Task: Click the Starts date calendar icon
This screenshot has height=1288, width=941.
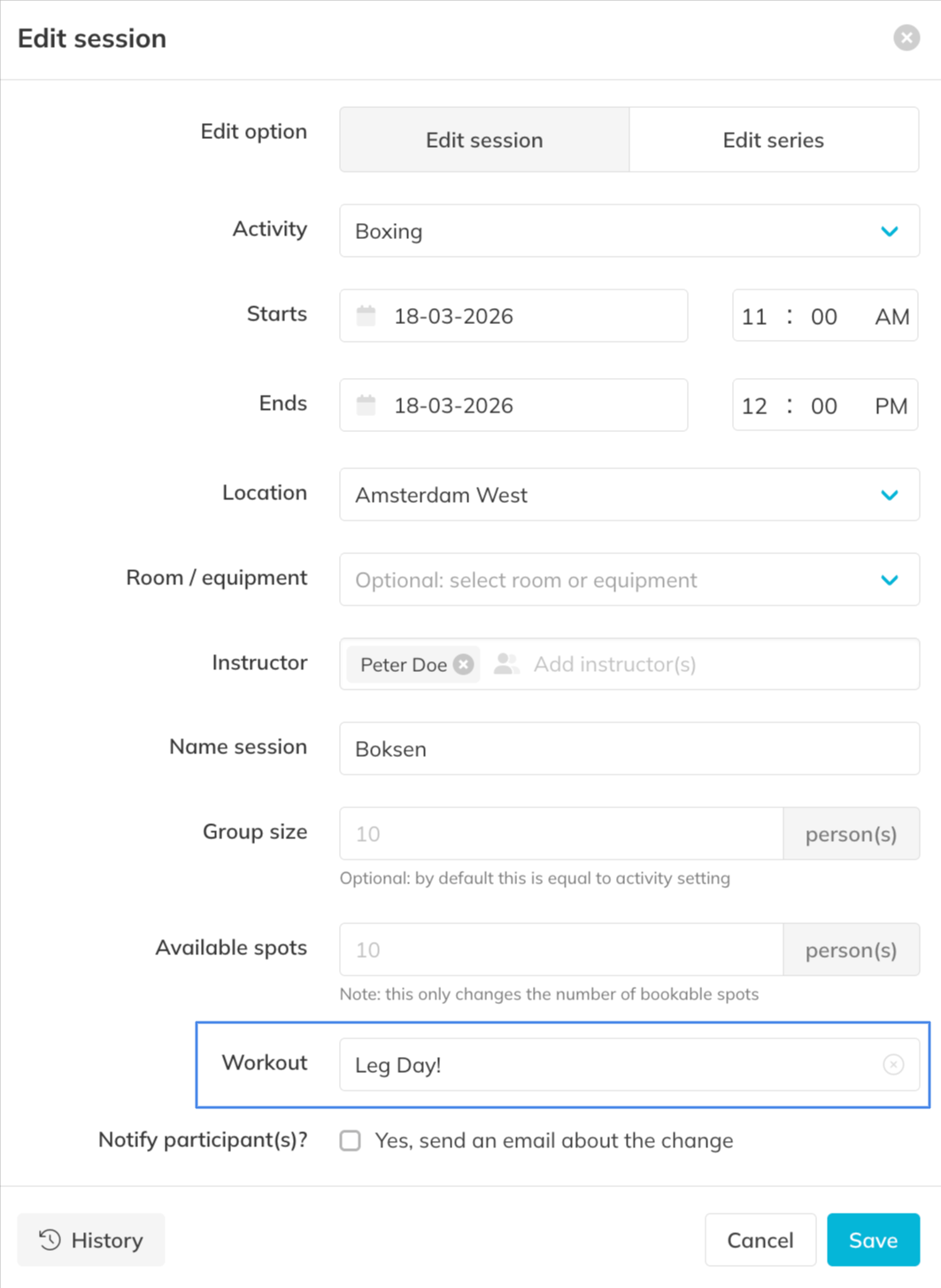Action: click(366, 316)
